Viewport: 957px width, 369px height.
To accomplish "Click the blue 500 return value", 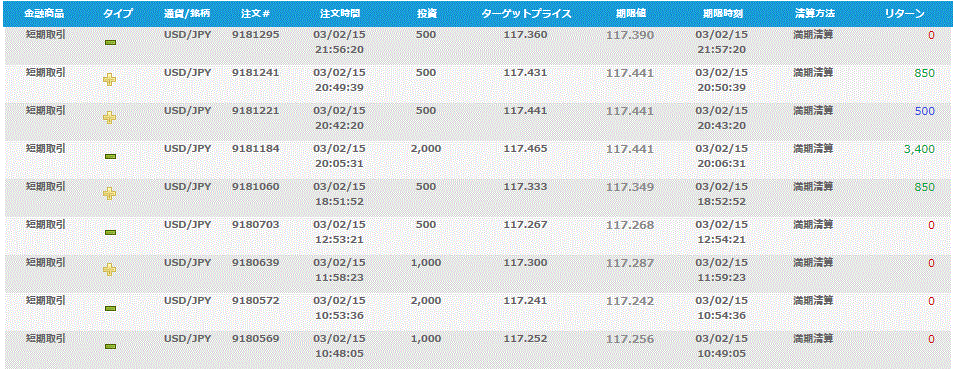I will pyautogui.click(x=925, y=111).
